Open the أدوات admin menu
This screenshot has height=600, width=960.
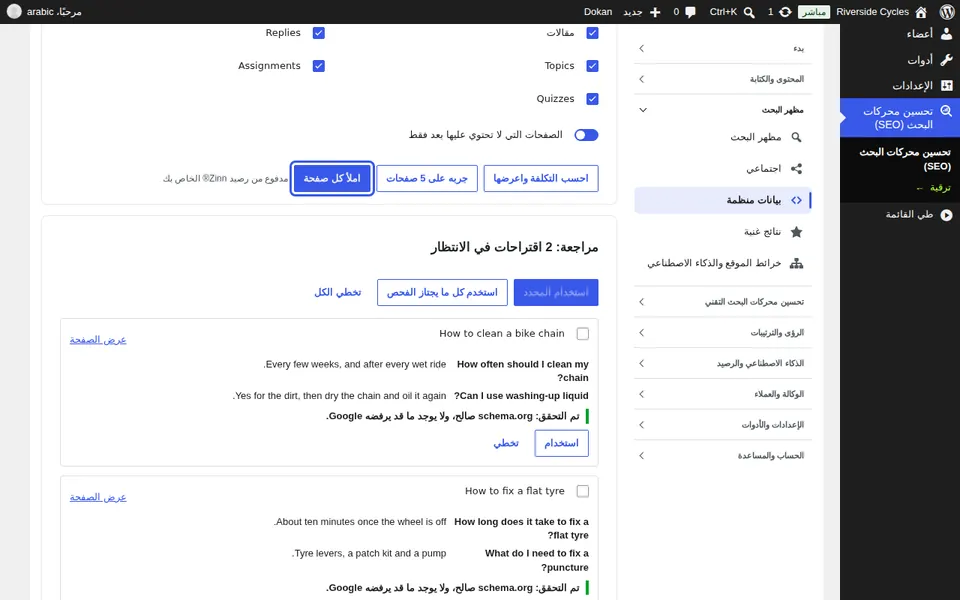pos(900,59)
